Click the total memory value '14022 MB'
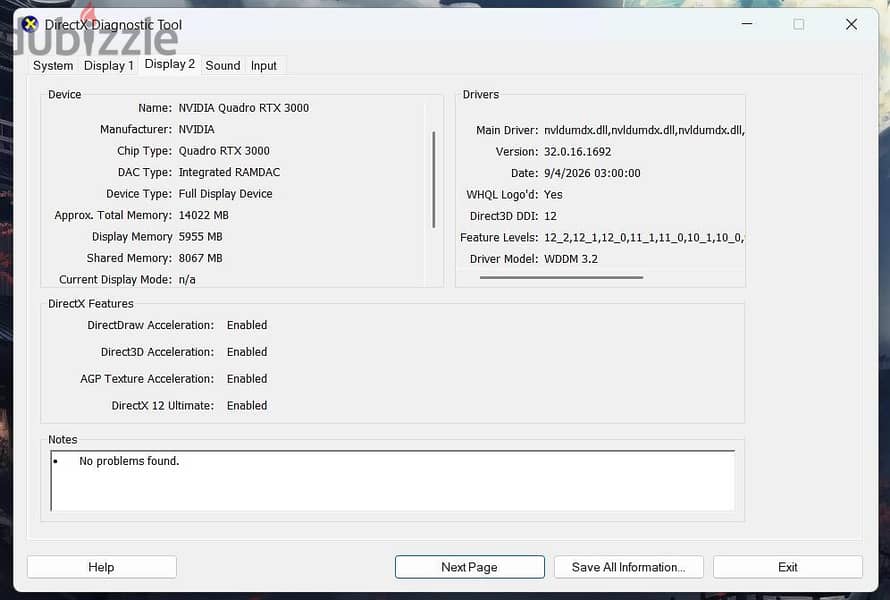Image resolution: width=890 pixels, height=600 pixels. [x=204, y=215]
